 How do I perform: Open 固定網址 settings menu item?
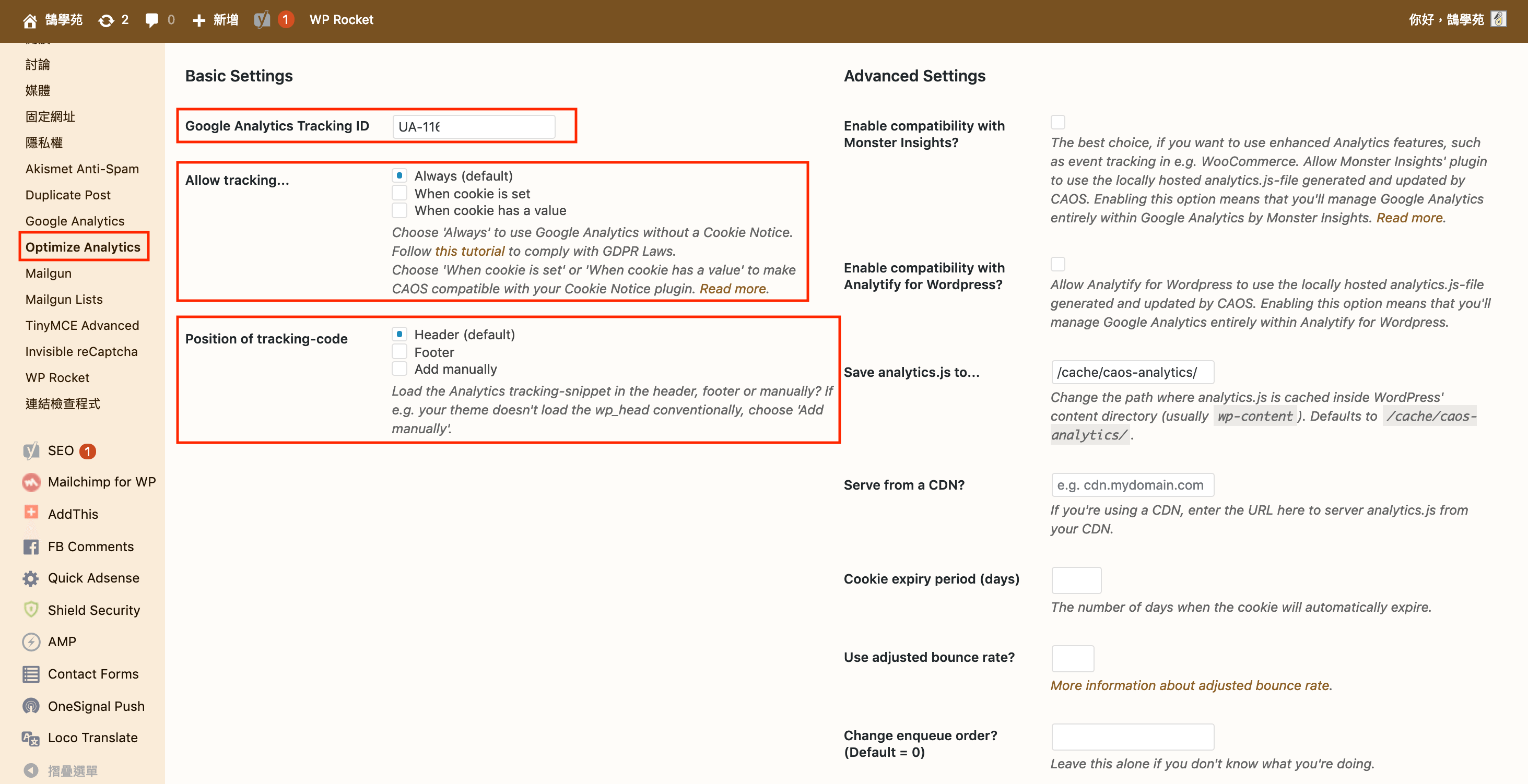click(x=51, y=117)
